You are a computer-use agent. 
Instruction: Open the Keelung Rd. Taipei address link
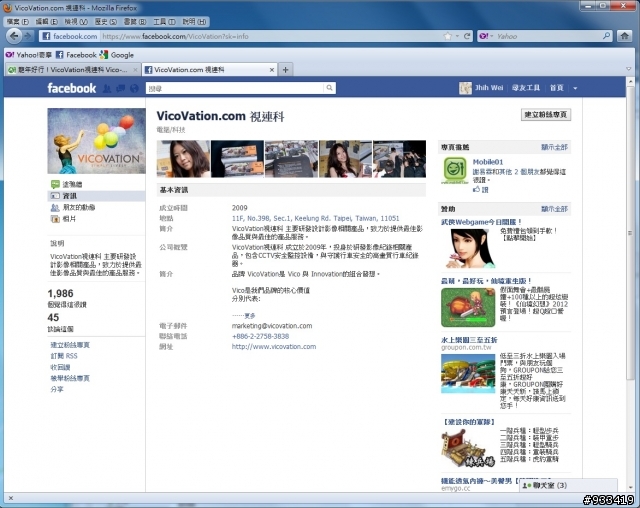[x=316, y=218]
